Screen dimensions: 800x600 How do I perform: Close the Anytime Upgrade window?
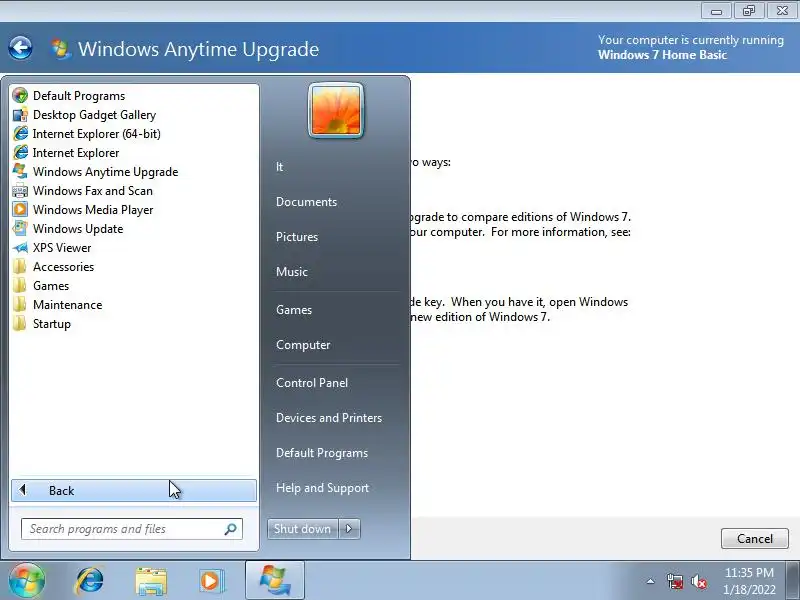(782, 11)
